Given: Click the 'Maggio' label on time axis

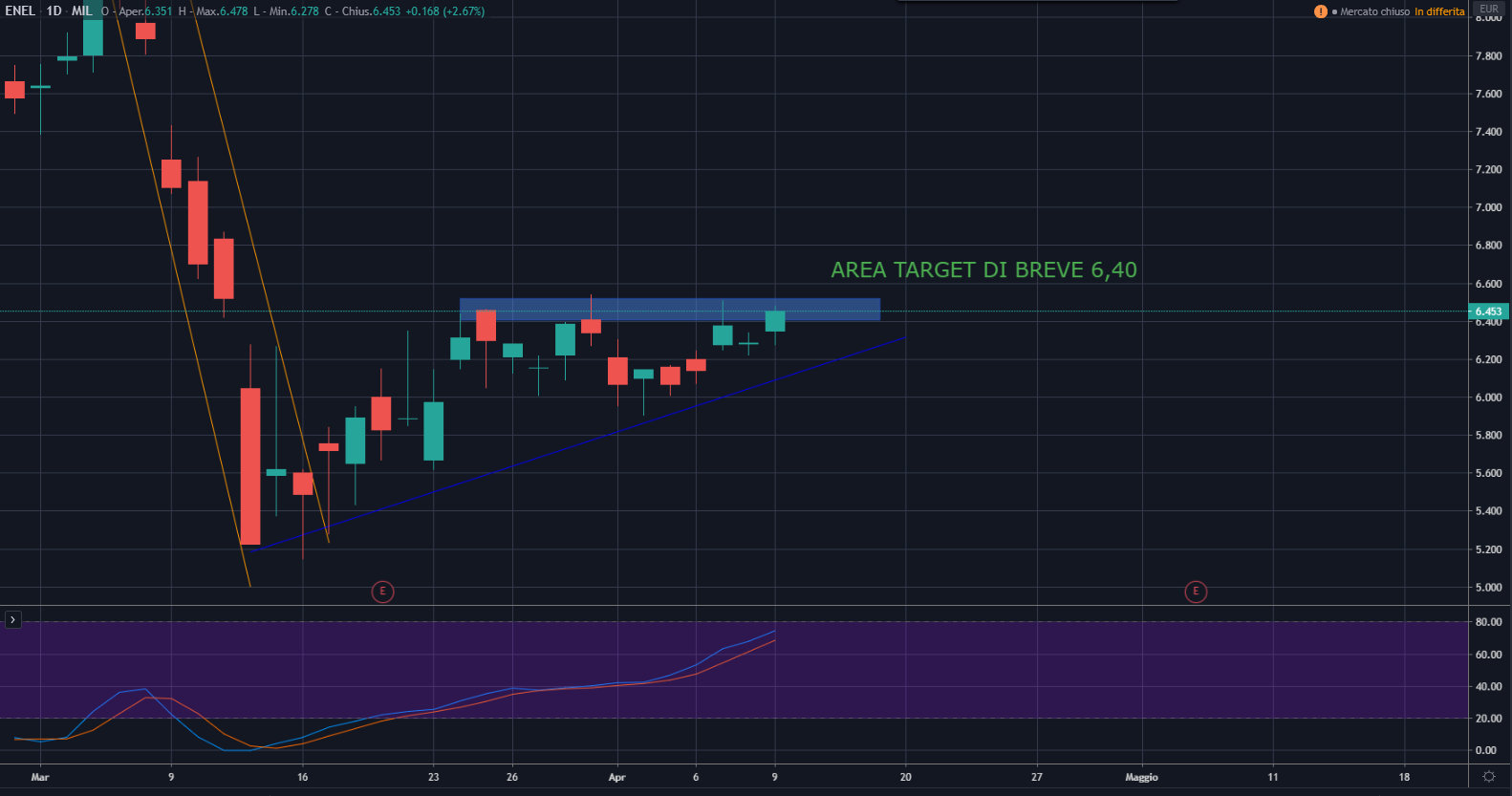Looking at the screenshot, I should (x=1141, y=777).
